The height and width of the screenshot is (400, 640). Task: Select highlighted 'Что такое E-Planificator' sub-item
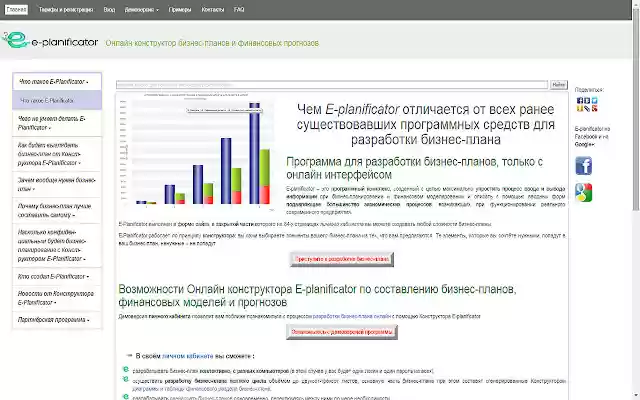(x=57, y=100)
